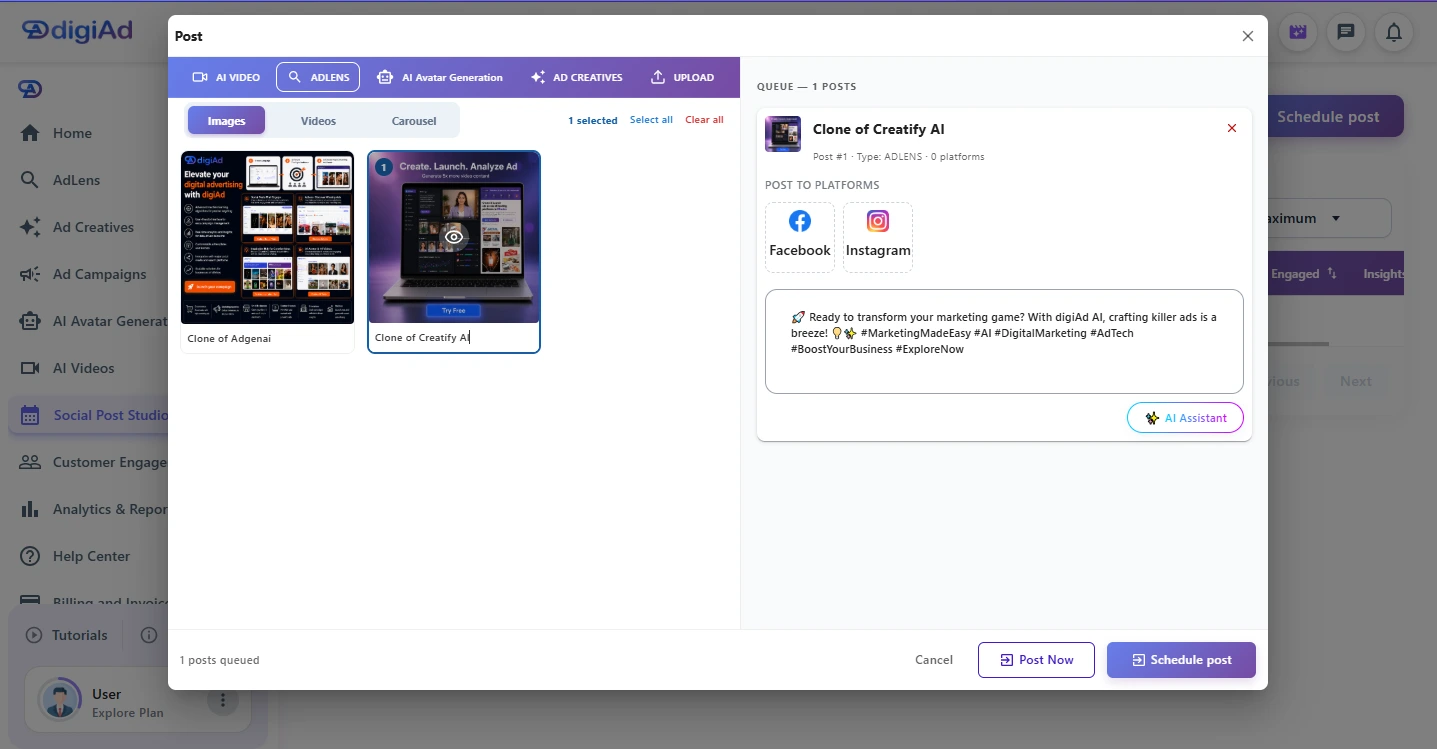Click the digiAd logo in header
The height and width of the screenshot is (749, 1437).
78,30
